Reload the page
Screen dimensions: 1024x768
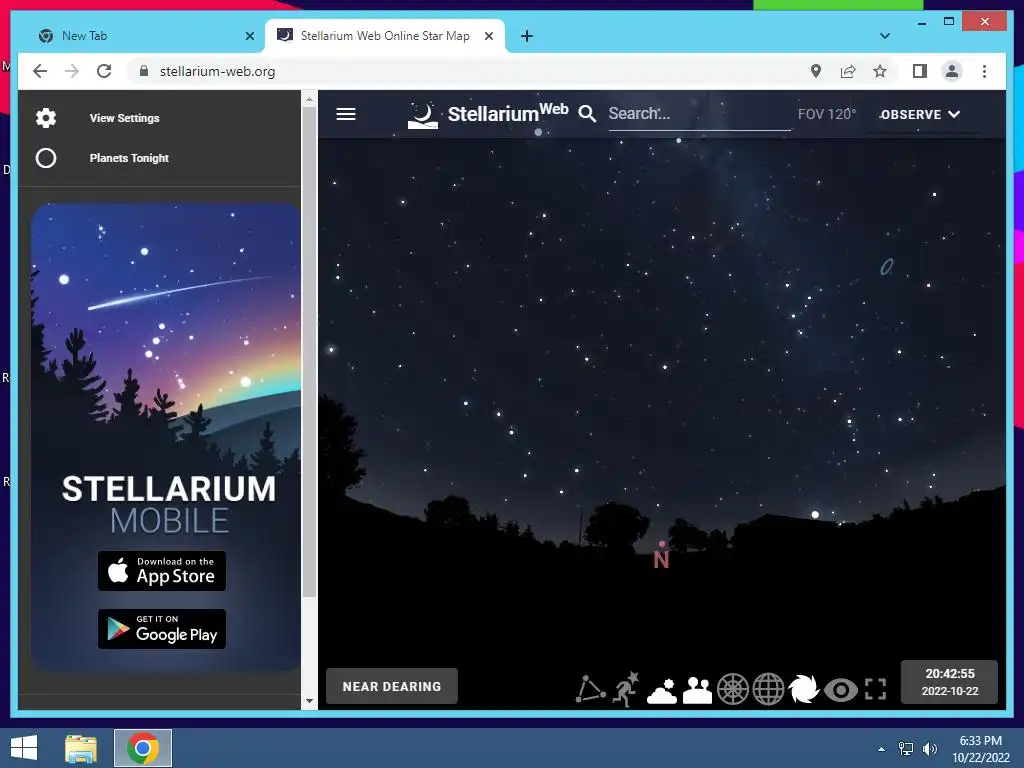point(104,71)
